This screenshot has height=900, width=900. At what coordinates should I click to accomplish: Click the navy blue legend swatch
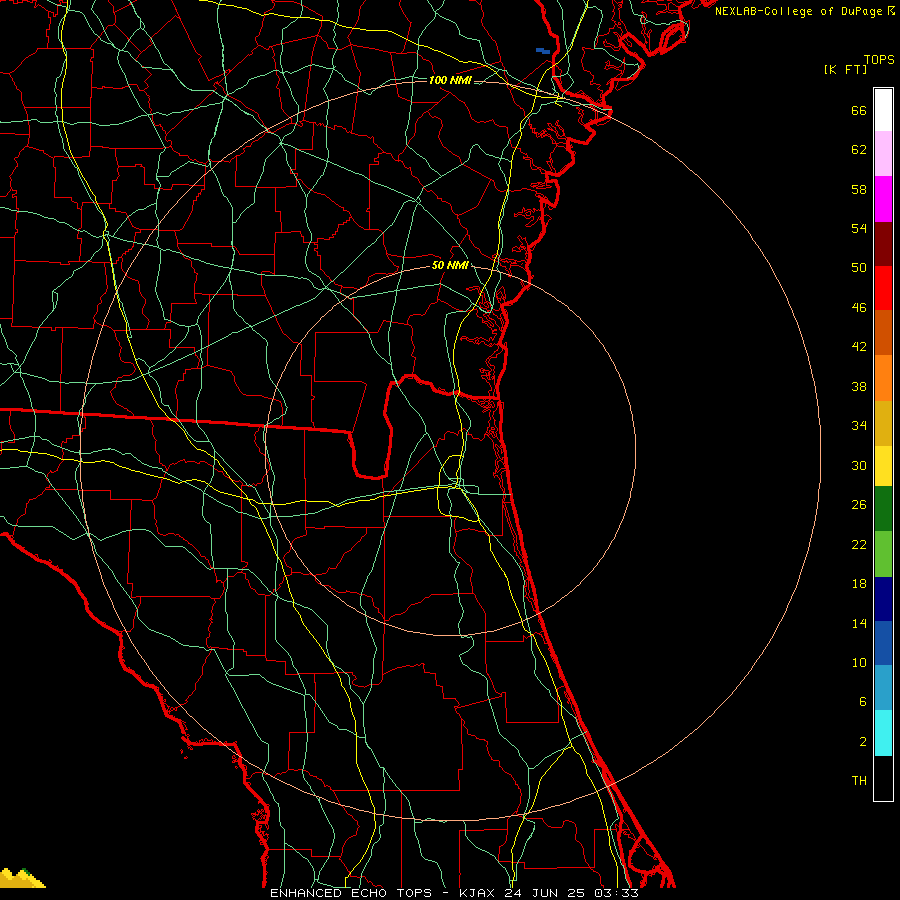tap(883, 599)
